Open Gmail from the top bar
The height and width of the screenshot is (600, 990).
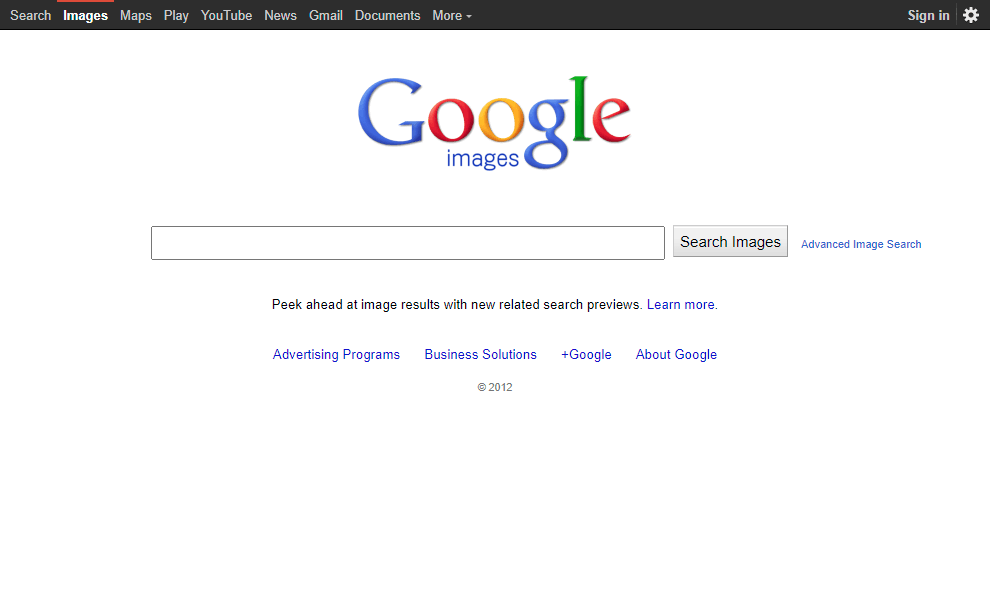326,15
